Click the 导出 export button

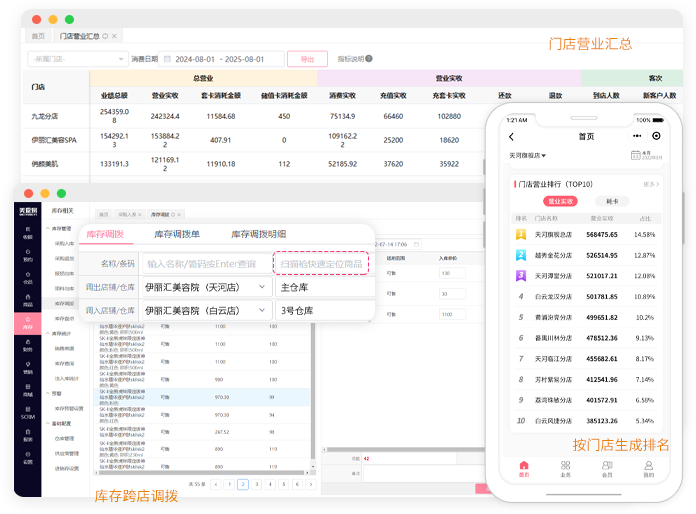(308, 59)
